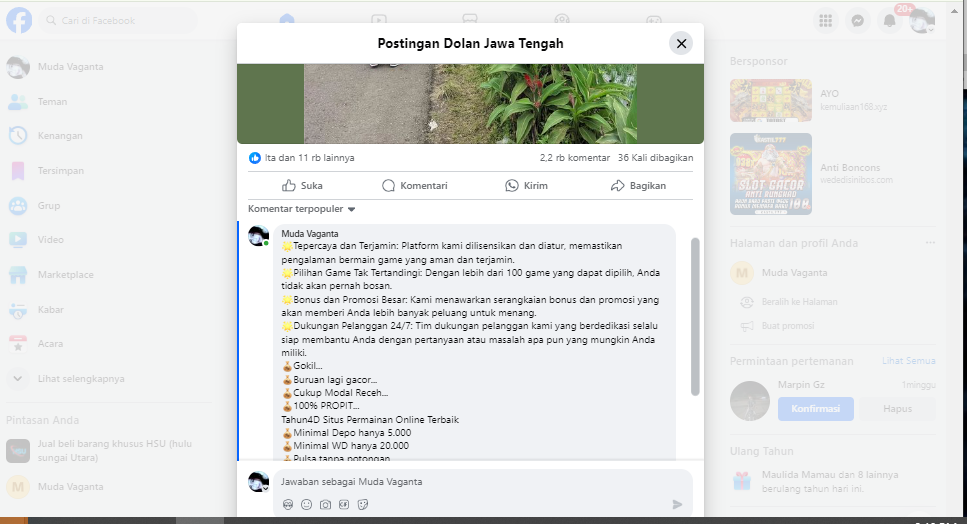Viewport: 967px width, 524px height.
Task: Click the Jawaban sebagai Muda Vaganta input field
Action: coord(482,481)
